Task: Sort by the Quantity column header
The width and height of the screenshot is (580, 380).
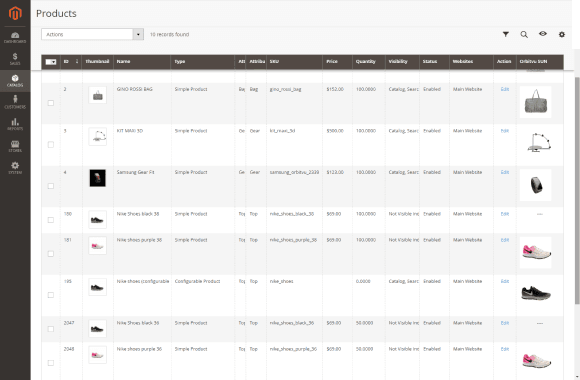Action: [369, 61]
